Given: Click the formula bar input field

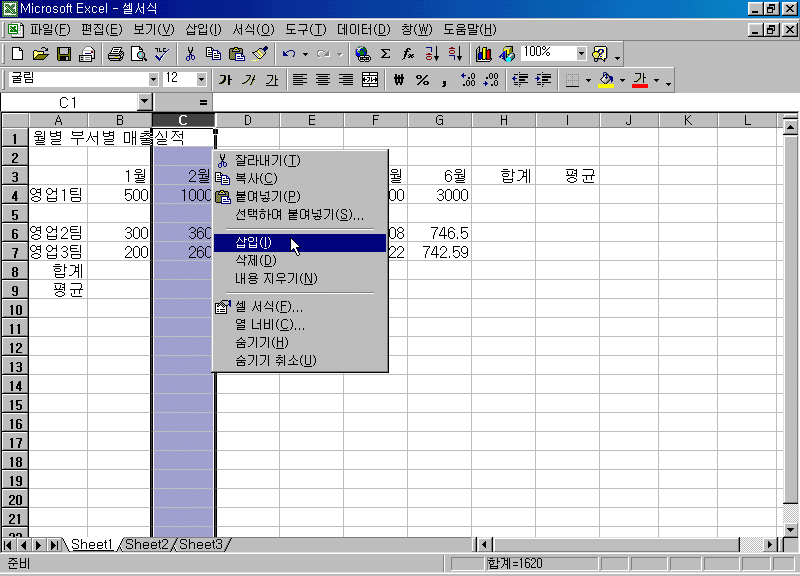Looking at the screenshot, I should tap(505, 102).
